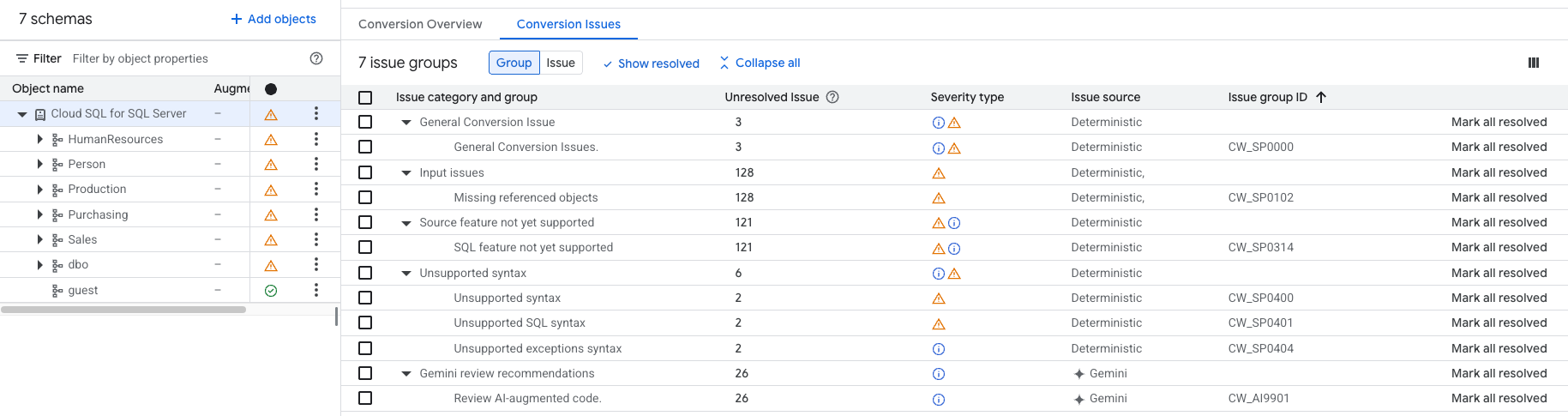Select the checkbox for Unsupported SQL syntax row
The width and height of the screenshot is (1568, 416).
click(x=365, y=323)
